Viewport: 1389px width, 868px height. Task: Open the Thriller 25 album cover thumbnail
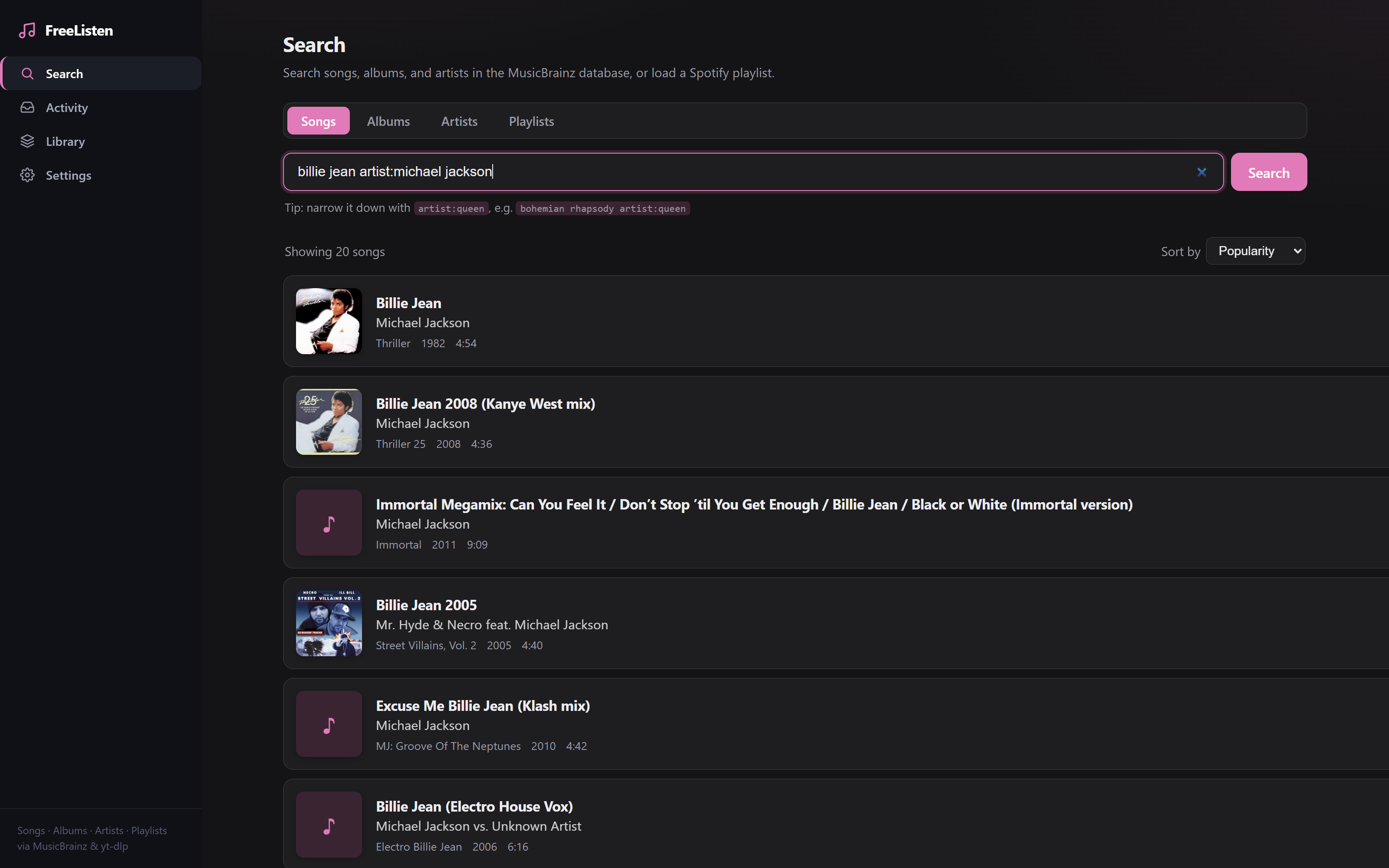tap(329, 422)
